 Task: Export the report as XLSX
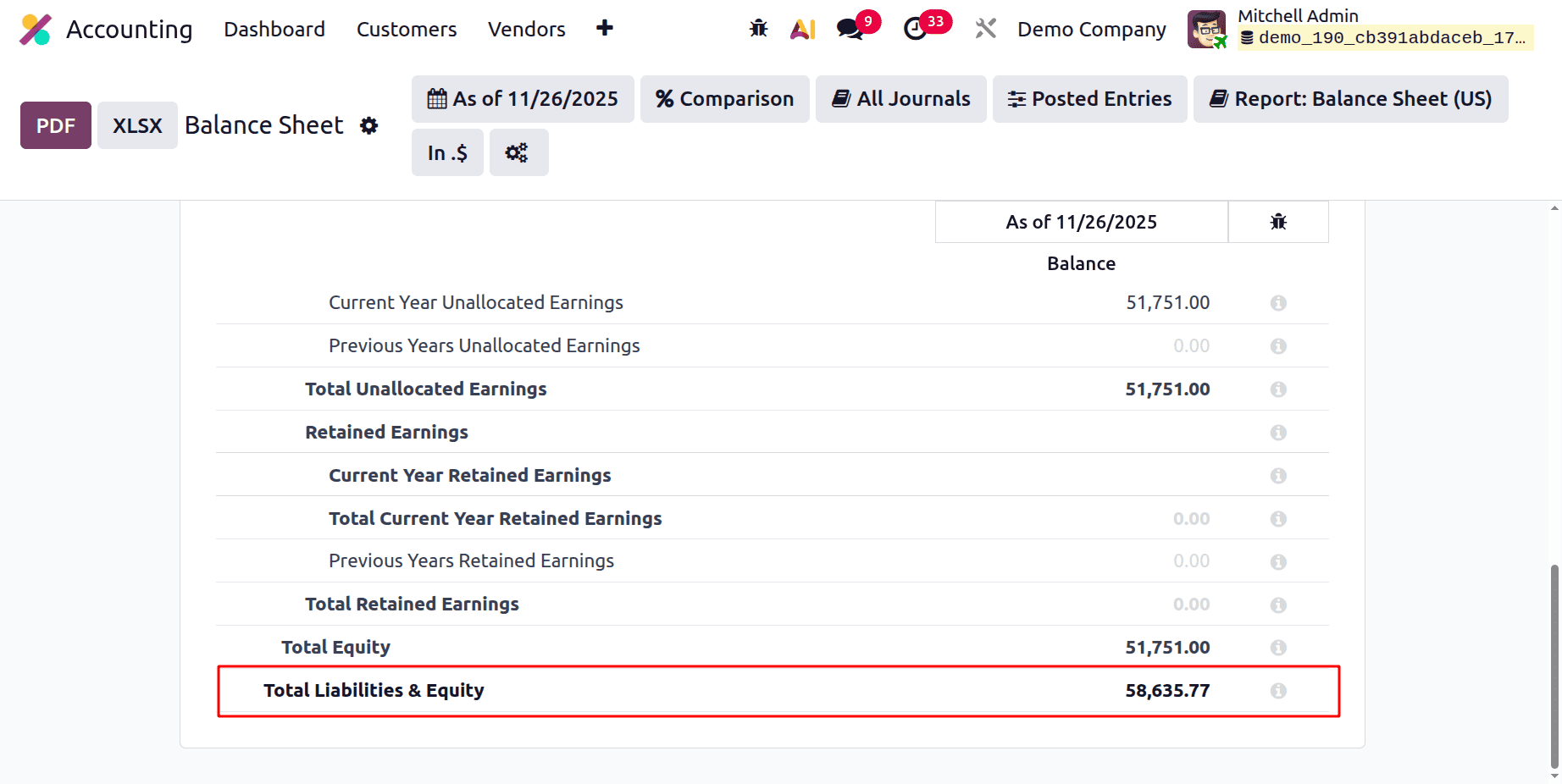(137, 125)
